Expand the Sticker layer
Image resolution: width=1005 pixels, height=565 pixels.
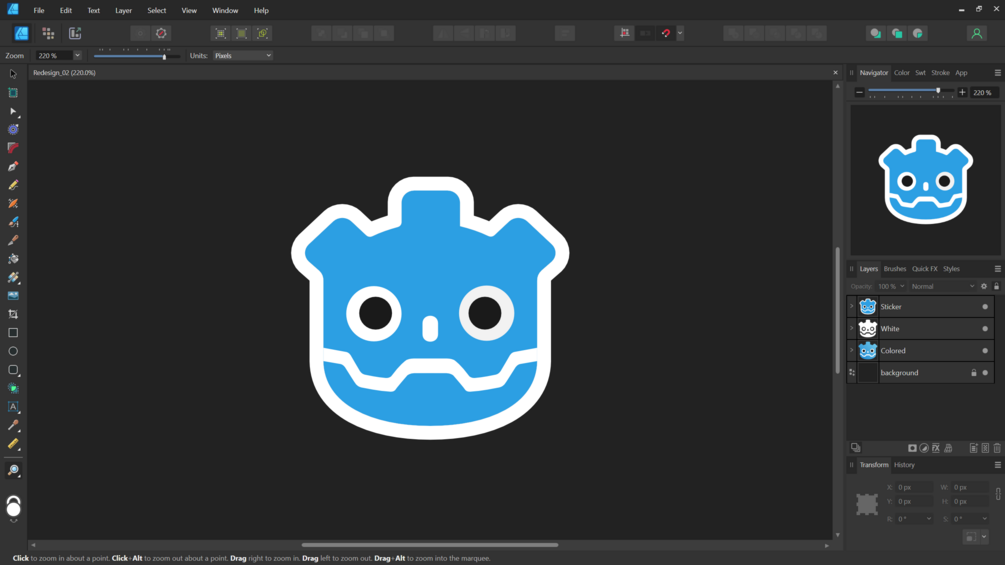click(x=852, y=307)
